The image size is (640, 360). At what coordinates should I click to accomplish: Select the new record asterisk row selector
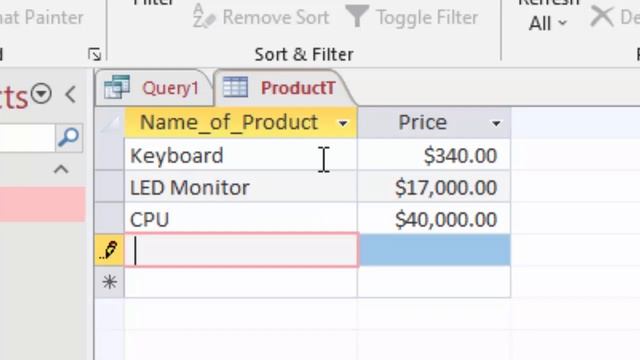point(109,282)
